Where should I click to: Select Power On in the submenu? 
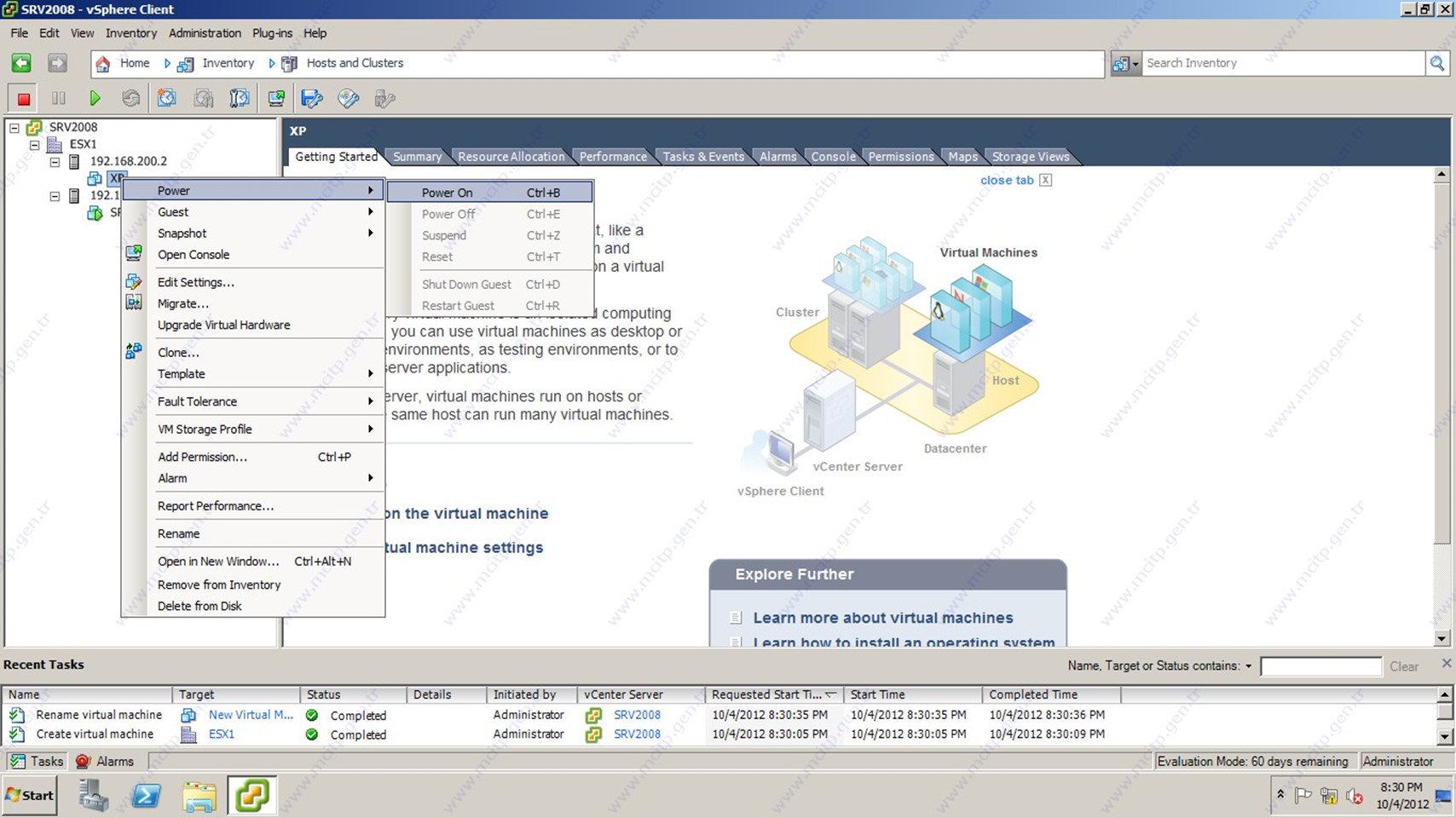490,193
